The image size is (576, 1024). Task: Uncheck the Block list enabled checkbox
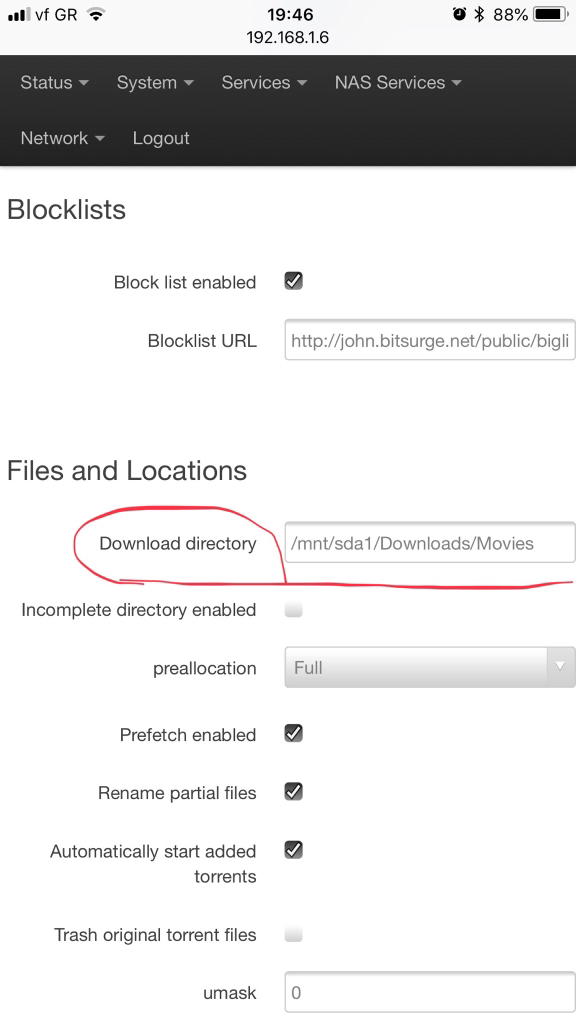(x=294, y=281)
